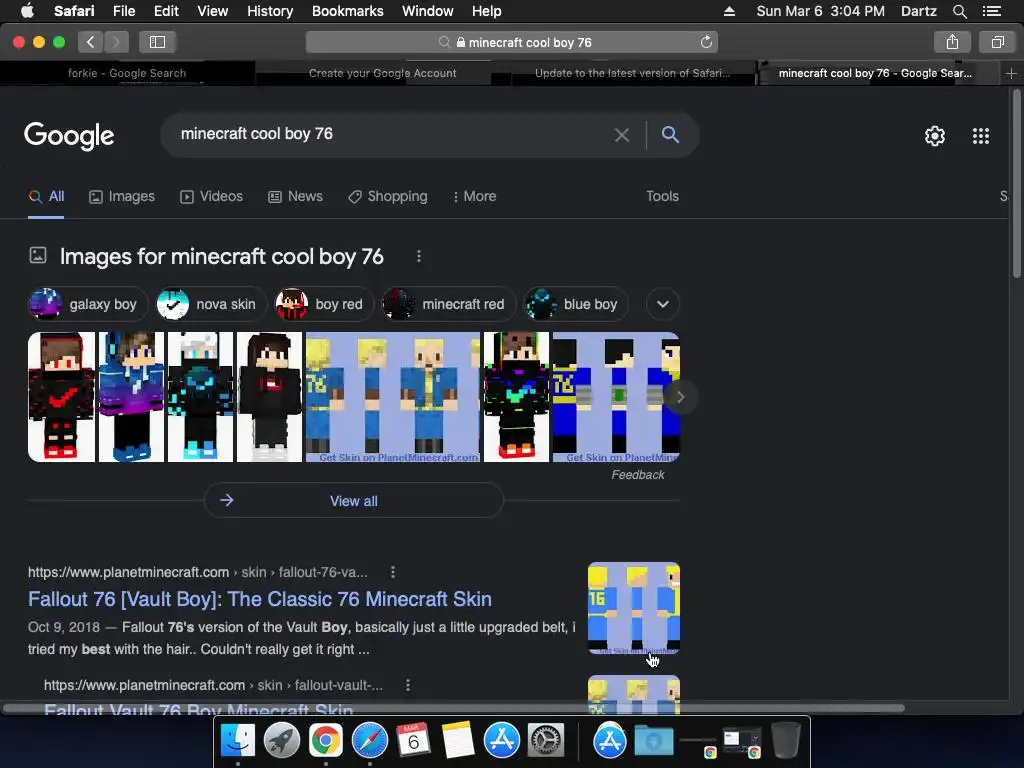Open App Store from the Dock

pos(502,741)
